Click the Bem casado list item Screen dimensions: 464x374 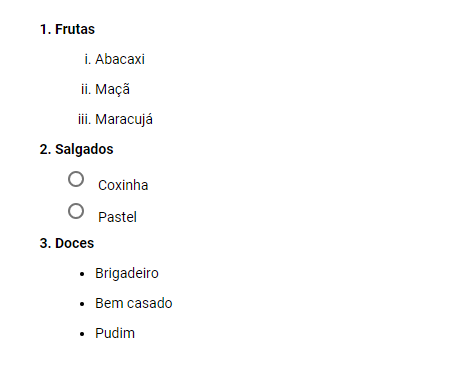tap(134, 303)
